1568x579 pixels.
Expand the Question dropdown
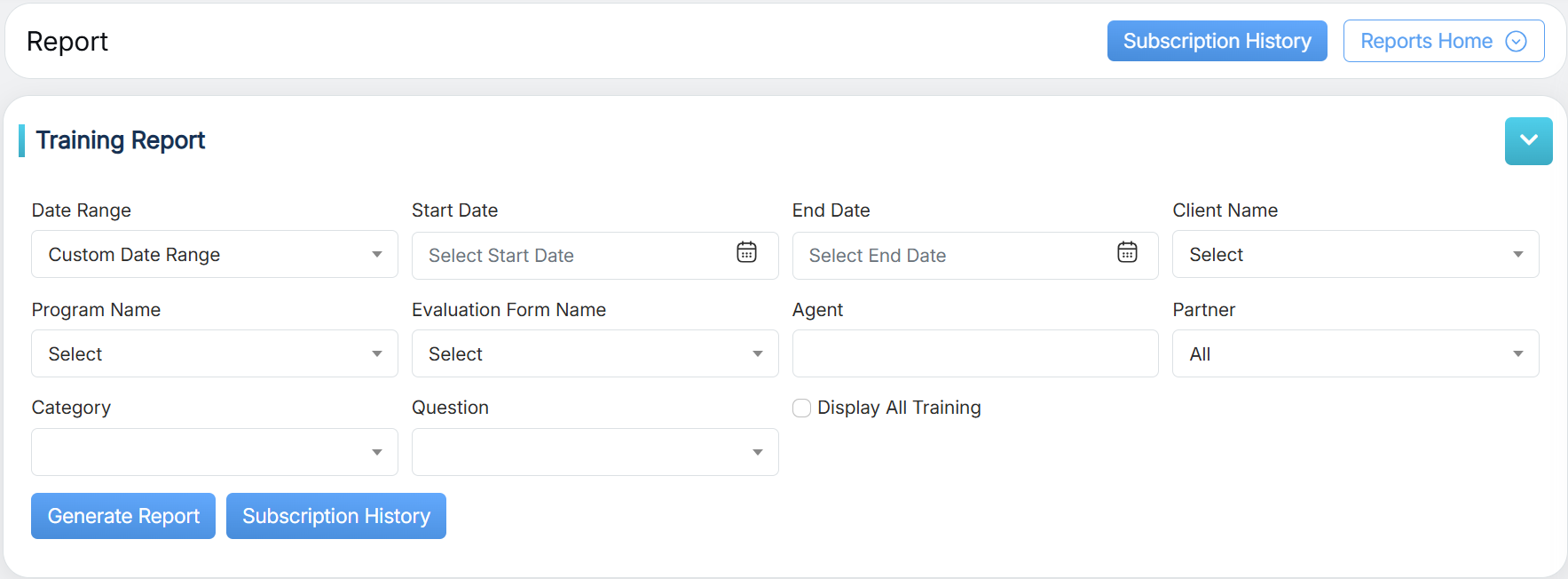pos(595,453)
